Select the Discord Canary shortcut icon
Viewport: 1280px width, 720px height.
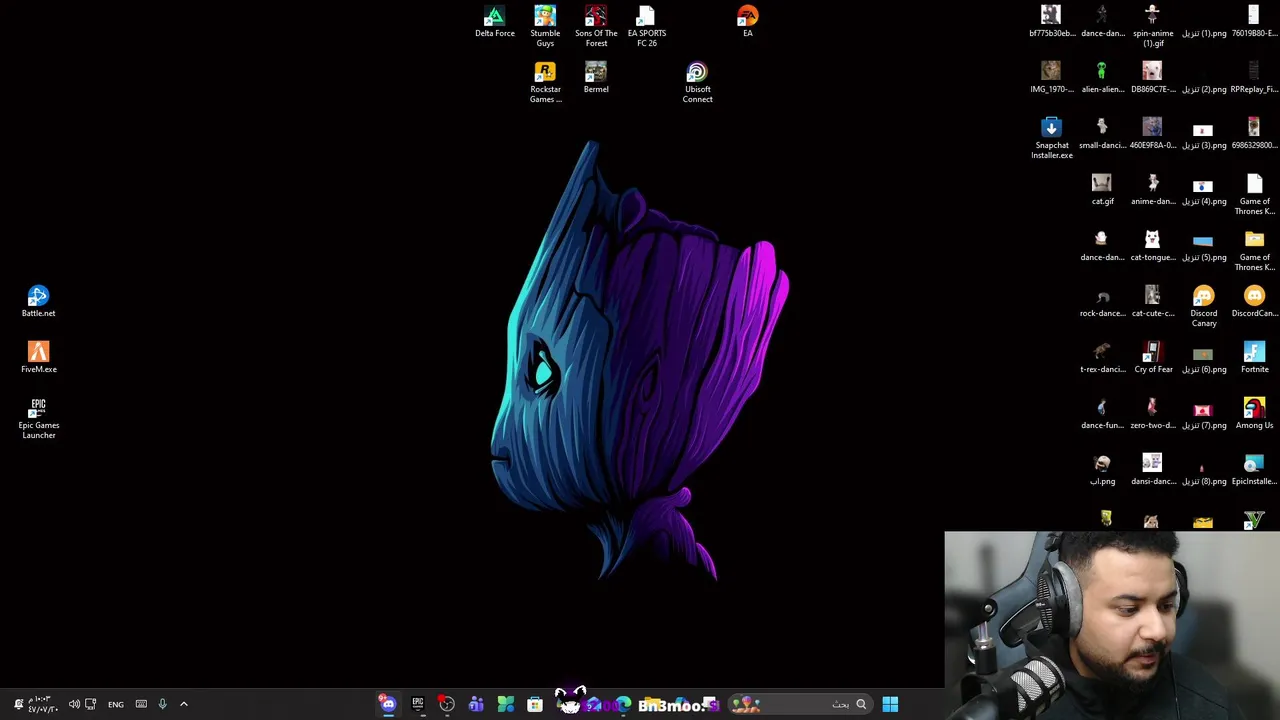point(1203,307)
